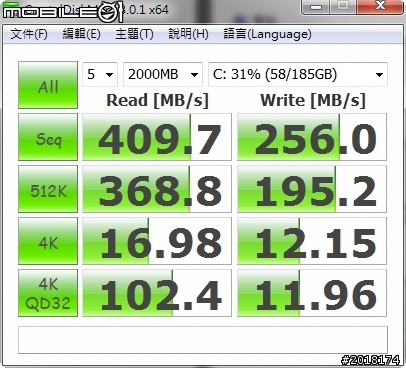This screenshot has height=368, width=406.
Task: Click the 4K QD32 read value 102.4
Action: [x=157, y=293]
